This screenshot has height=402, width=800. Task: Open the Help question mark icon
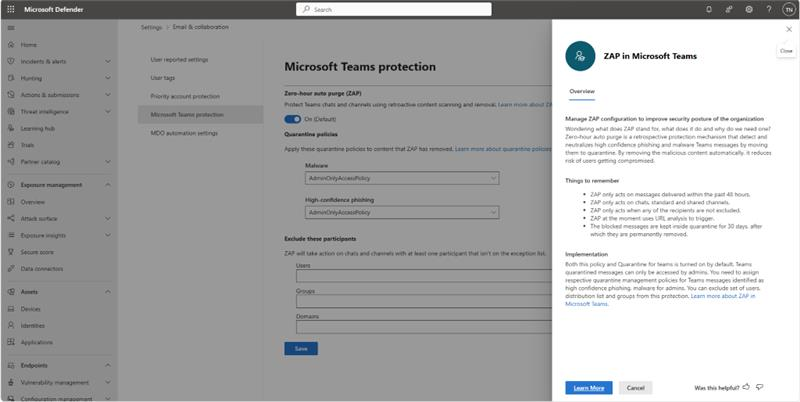[769, 9]
